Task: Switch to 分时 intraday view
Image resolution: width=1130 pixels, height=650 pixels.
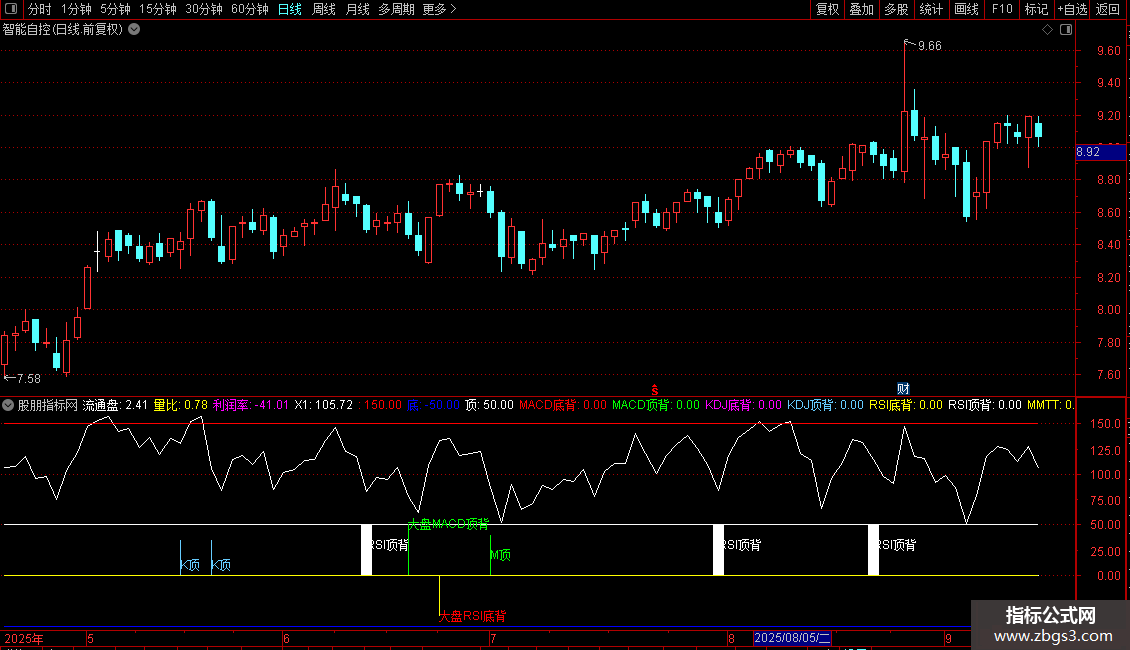Action: 40,9
